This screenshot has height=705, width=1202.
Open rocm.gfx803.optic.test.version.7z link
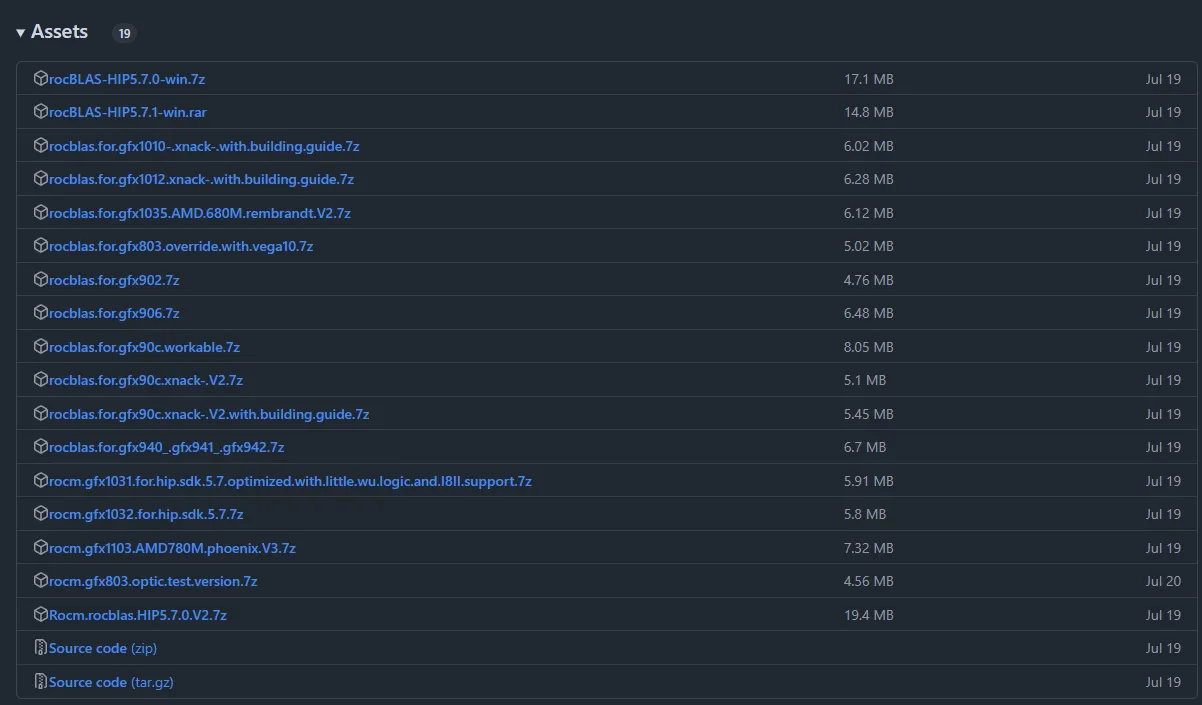tap(153, 581)
